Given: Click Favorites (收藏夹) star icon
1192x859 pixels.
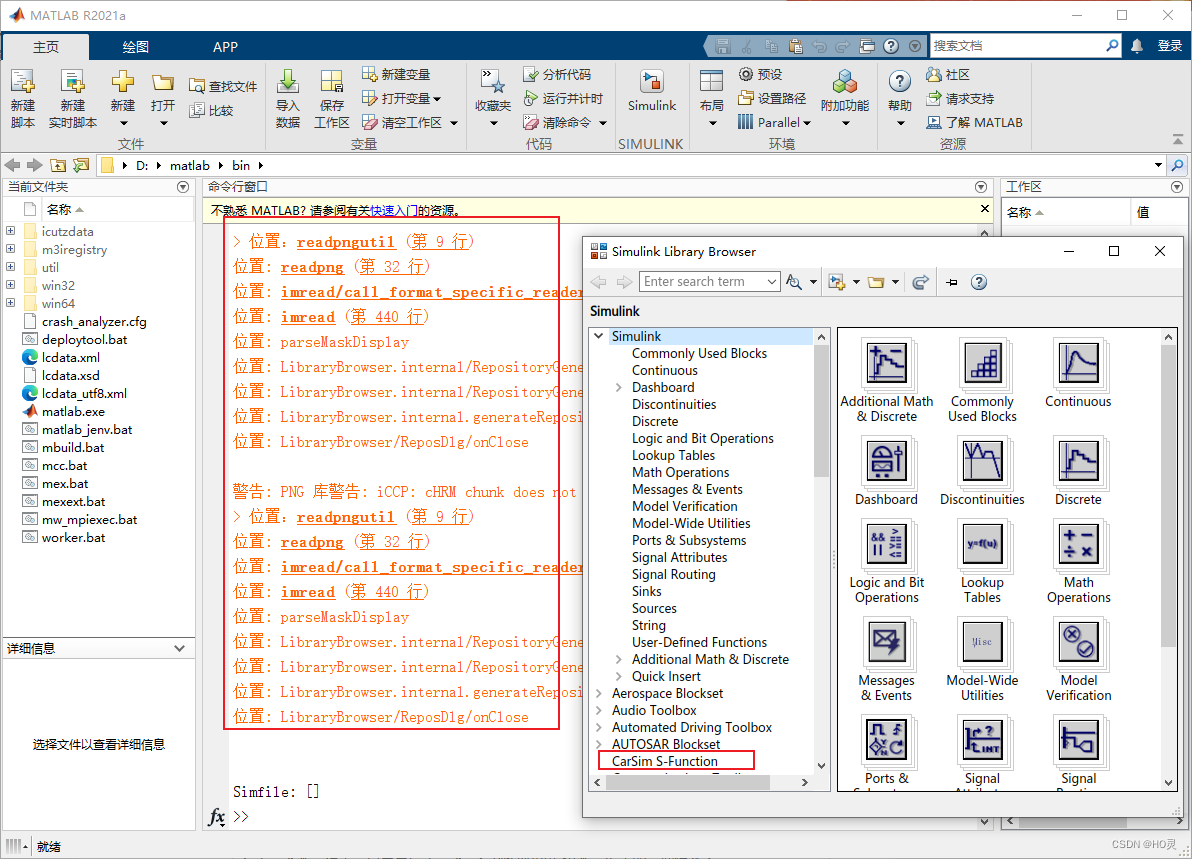Looking at the screenshot, I should pos(493,81).
